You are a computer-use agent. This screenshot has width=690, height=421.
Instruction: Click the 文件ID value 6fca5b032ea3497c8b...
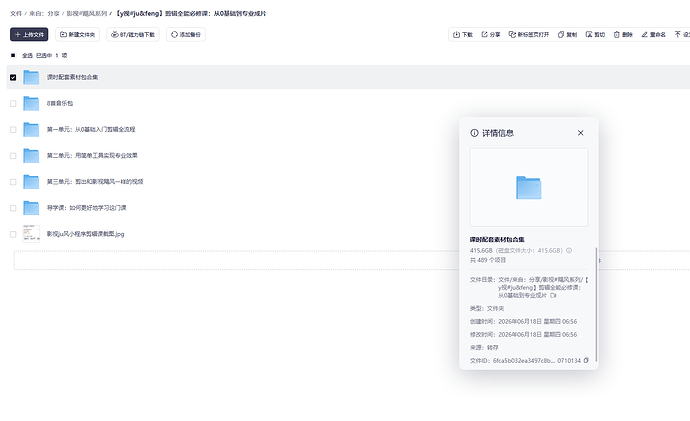536,361
